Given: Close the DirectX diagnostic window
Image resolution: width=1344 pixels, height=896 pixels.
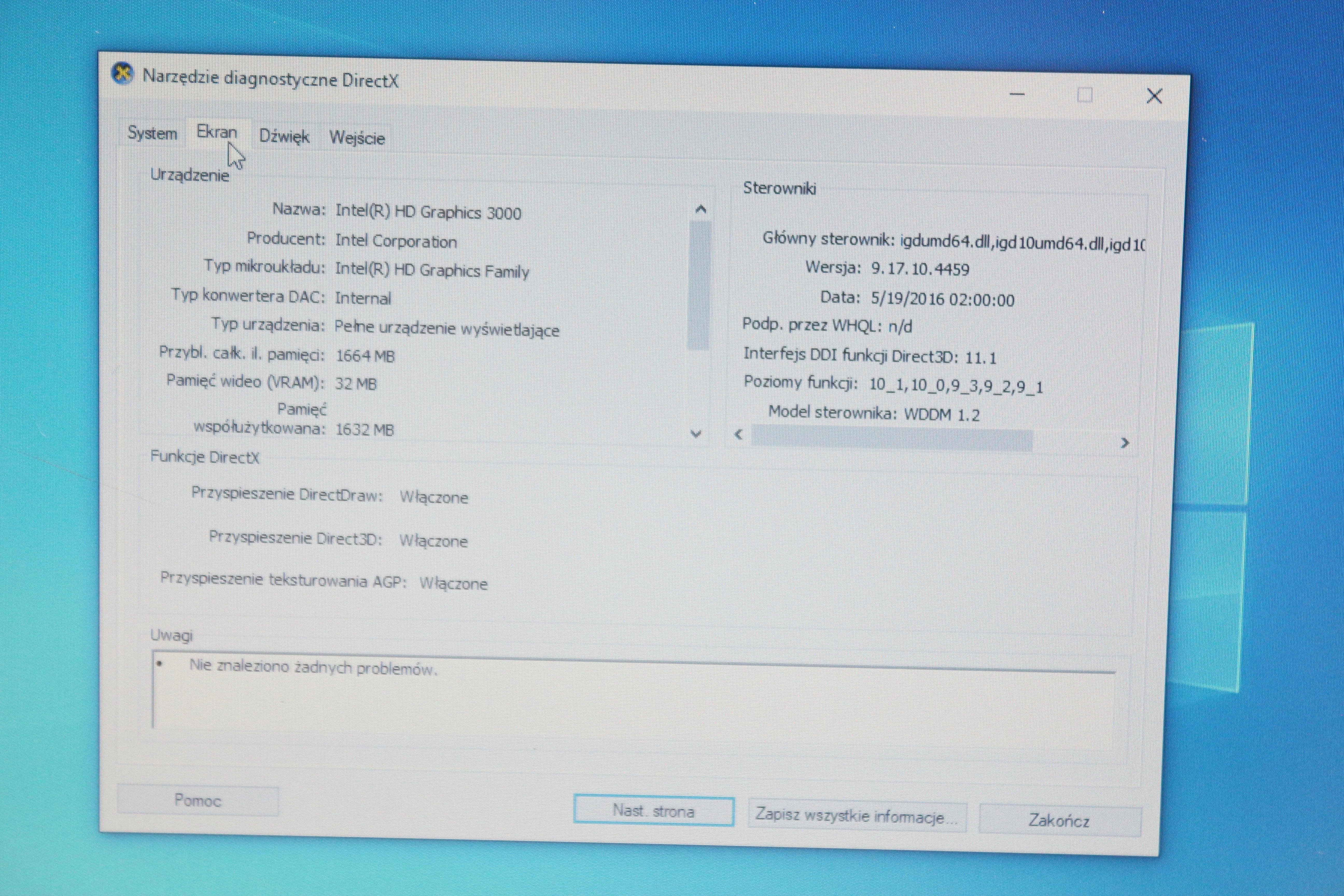Looking at the screenshot, I should pos(1154,96).
